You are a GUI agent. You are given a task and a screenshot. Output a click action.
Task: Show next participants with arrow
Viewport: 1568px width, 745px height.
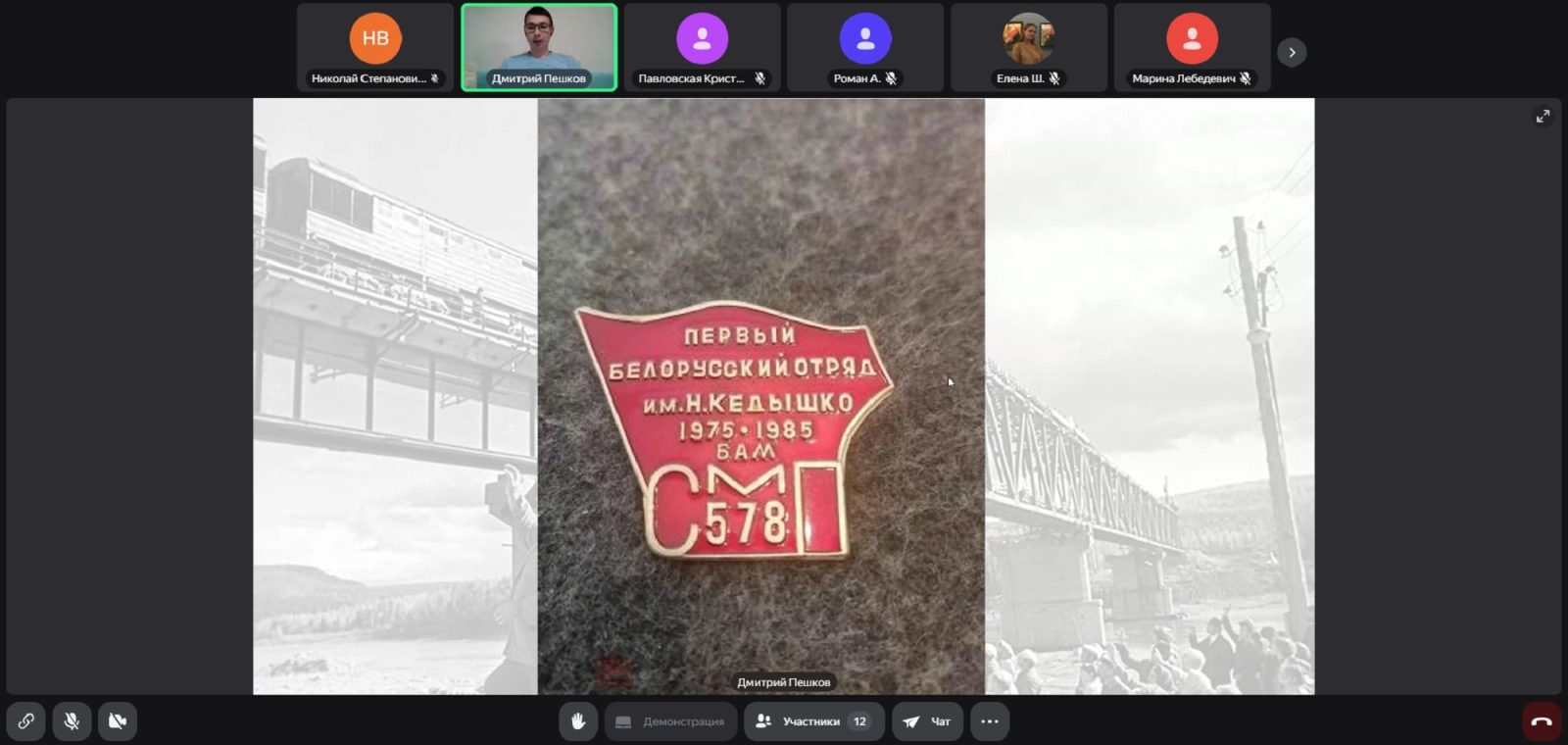click(x=1292, y=52)
